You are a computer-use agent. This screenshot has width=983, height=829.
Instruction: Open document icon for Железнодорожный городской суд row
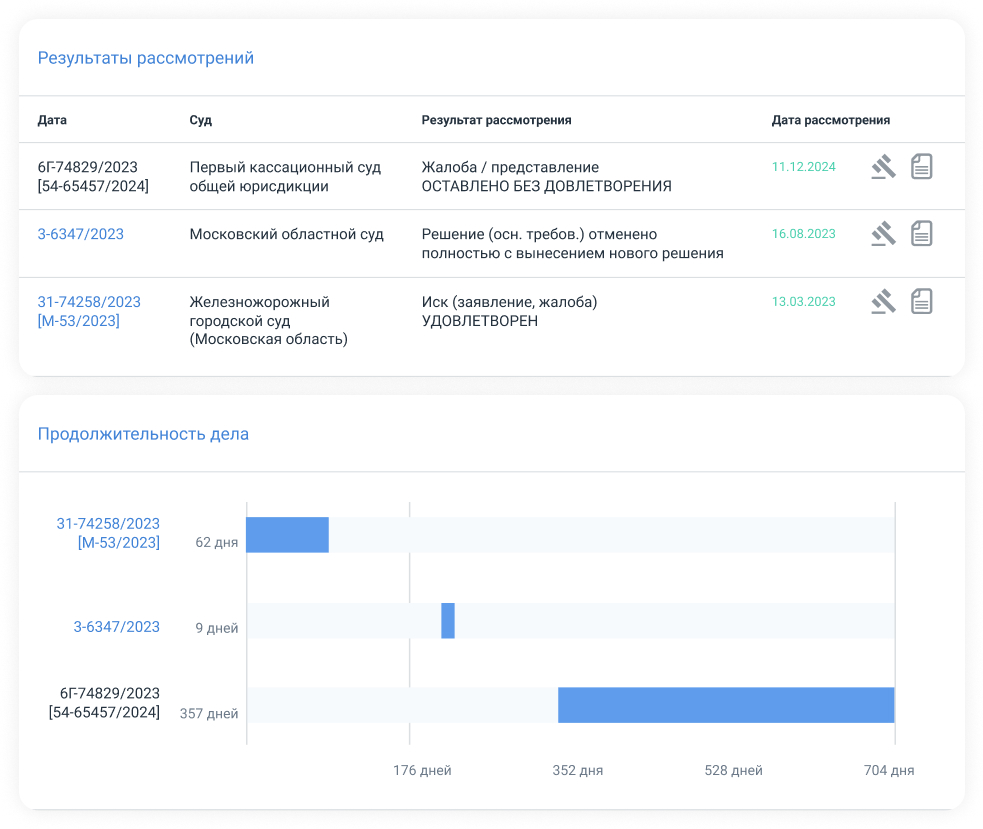(921, 301)
